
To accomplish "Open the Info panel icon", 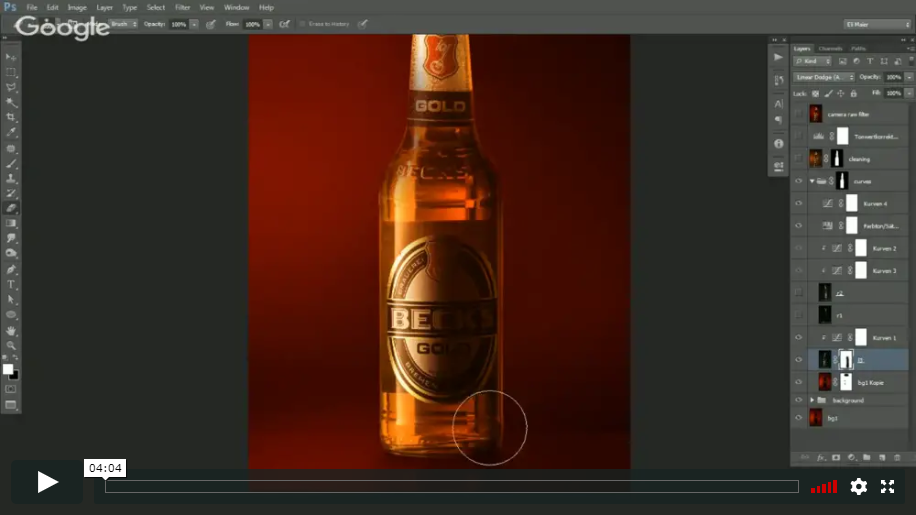I will pyautogui.click(x=778, y=144).
